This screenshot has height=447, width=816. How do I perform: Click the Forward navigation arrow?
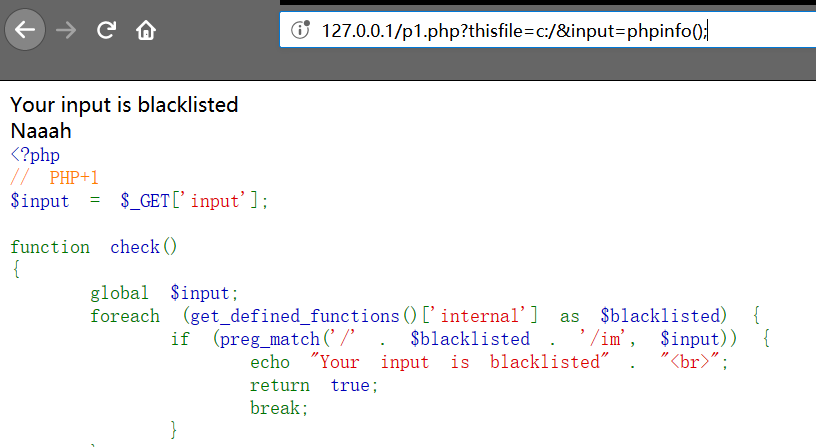(x=67, y=30)
